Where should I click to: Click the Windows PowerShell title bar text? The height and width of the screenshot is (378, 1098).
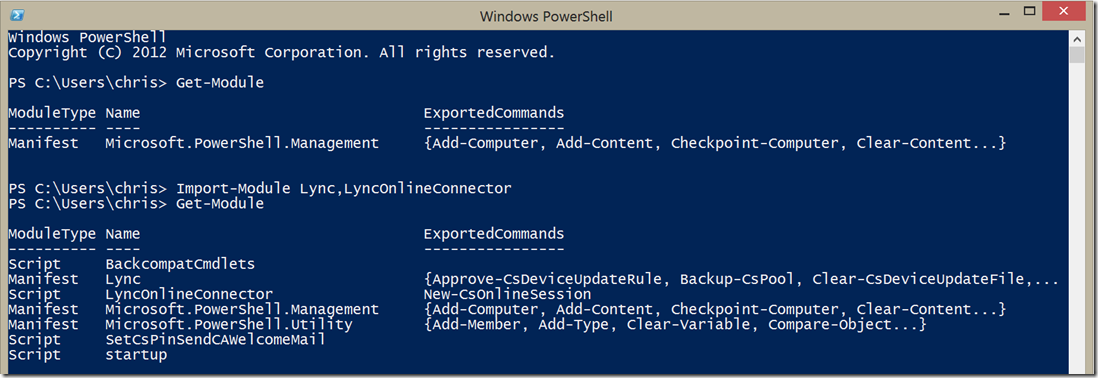pyautogui.click(x=545, y=15)
